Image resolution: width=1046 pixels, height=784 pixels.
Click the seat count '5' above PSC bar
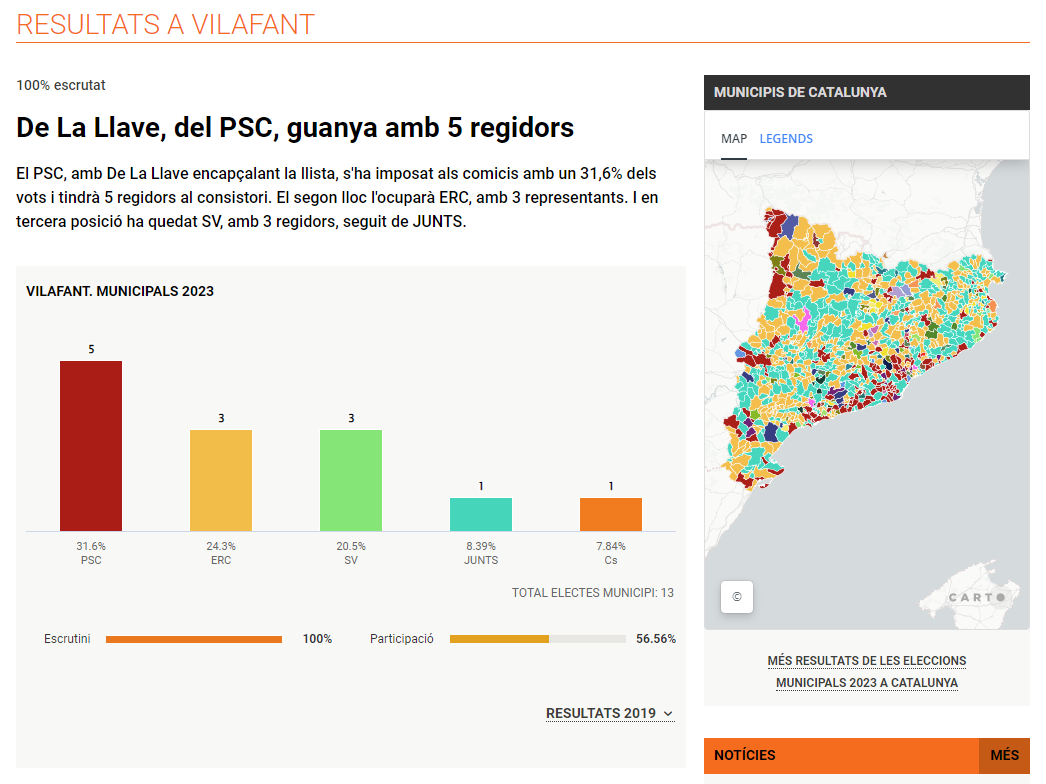[91, 350]
